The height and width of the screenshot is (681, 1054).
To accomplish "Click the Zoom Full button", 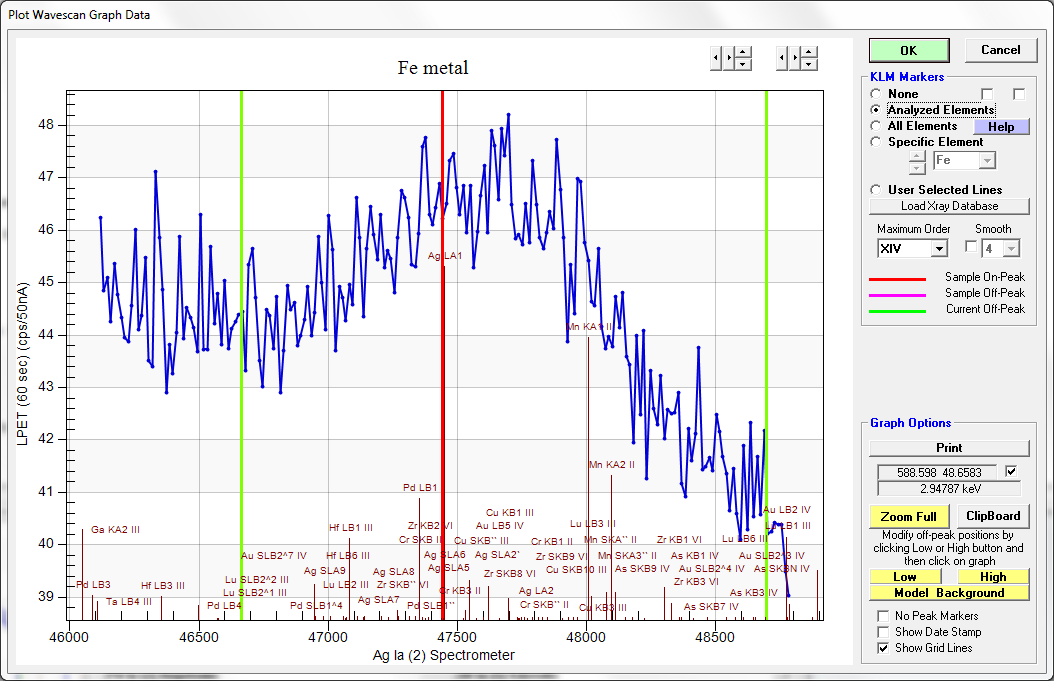I will pyautogui.click(x=909, y=517).
